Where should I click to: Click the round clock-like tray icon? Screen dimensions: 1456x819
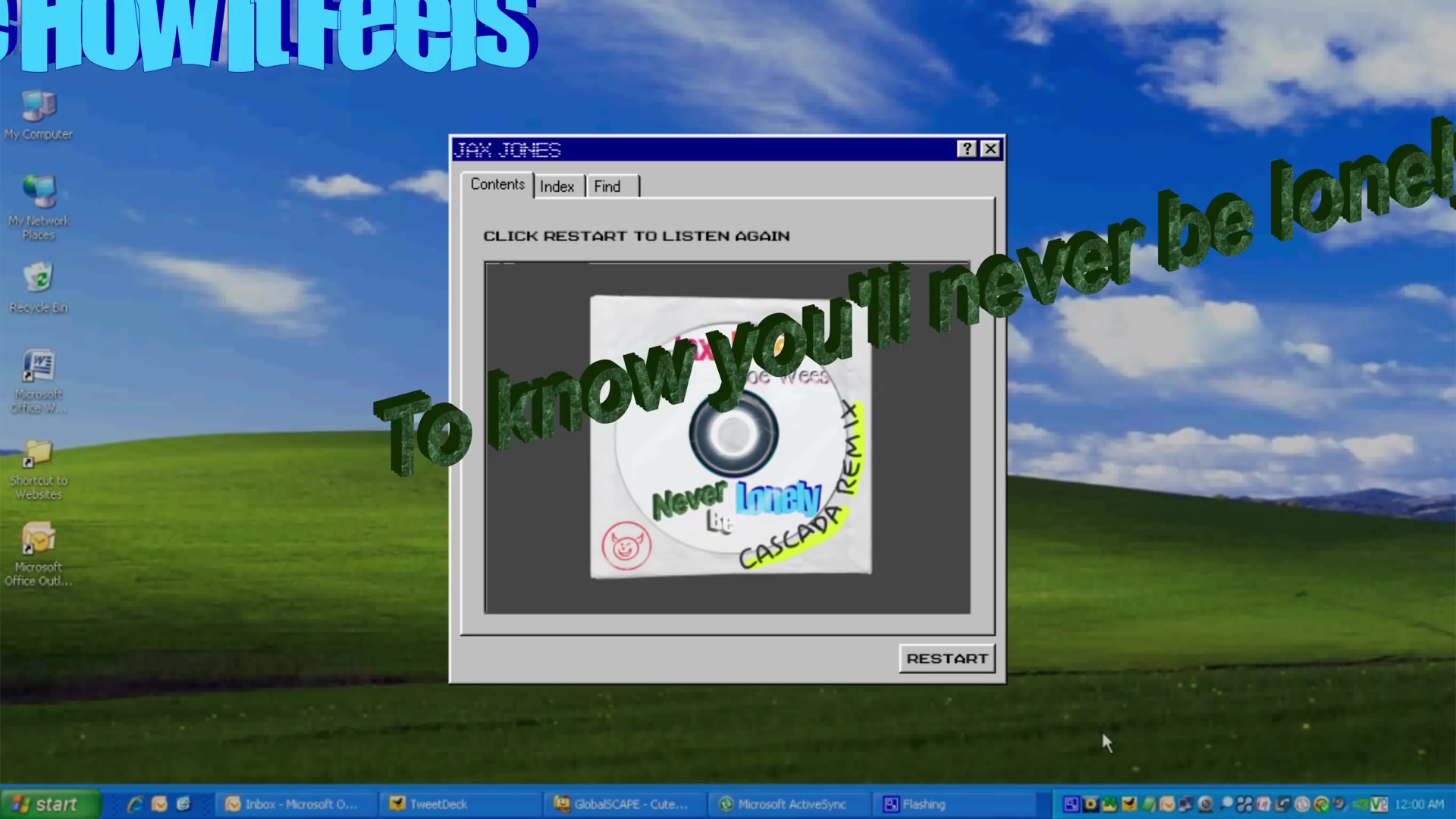[x=1302, y=804]
